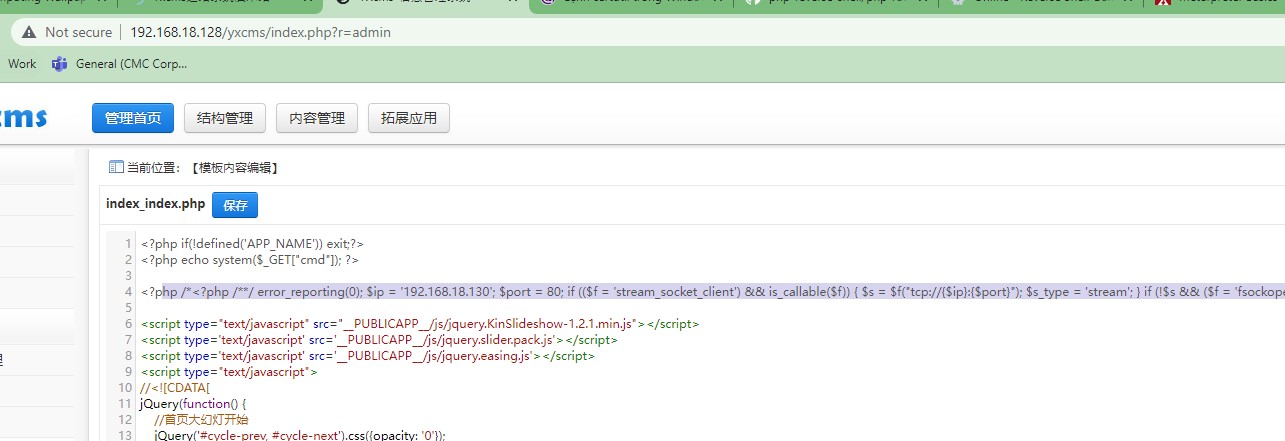Click the 'Not secure' label text
1285x441 pixels.
click(x=78, y=32)
